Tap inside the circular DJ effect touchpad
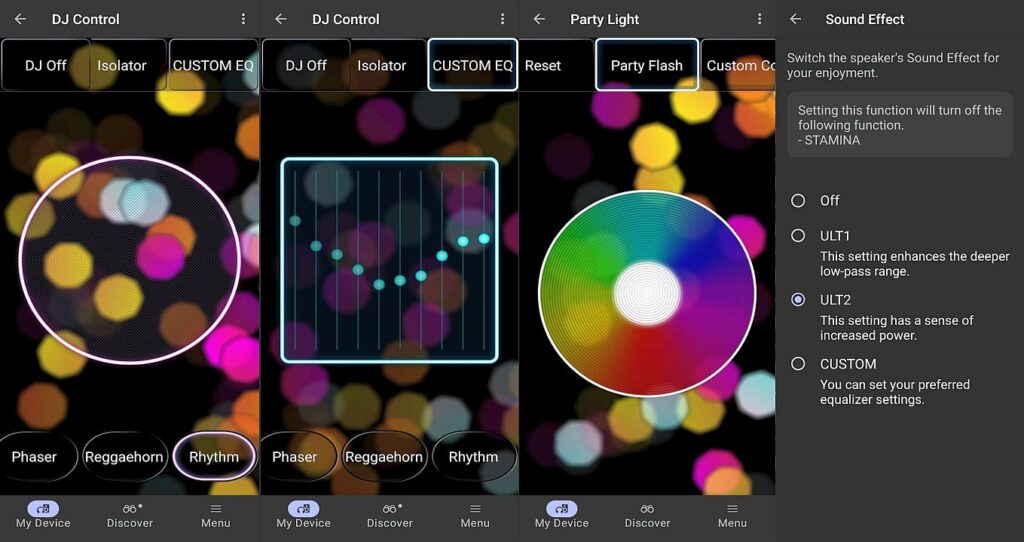 point(130,260)
